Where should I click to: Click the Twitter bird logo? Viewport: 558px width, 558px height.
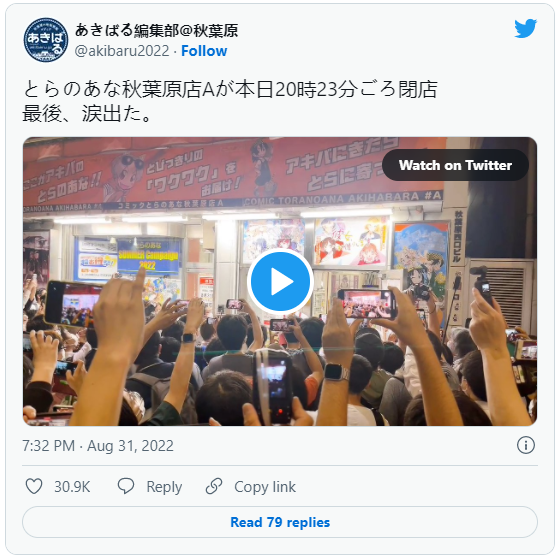coord(525,28)
